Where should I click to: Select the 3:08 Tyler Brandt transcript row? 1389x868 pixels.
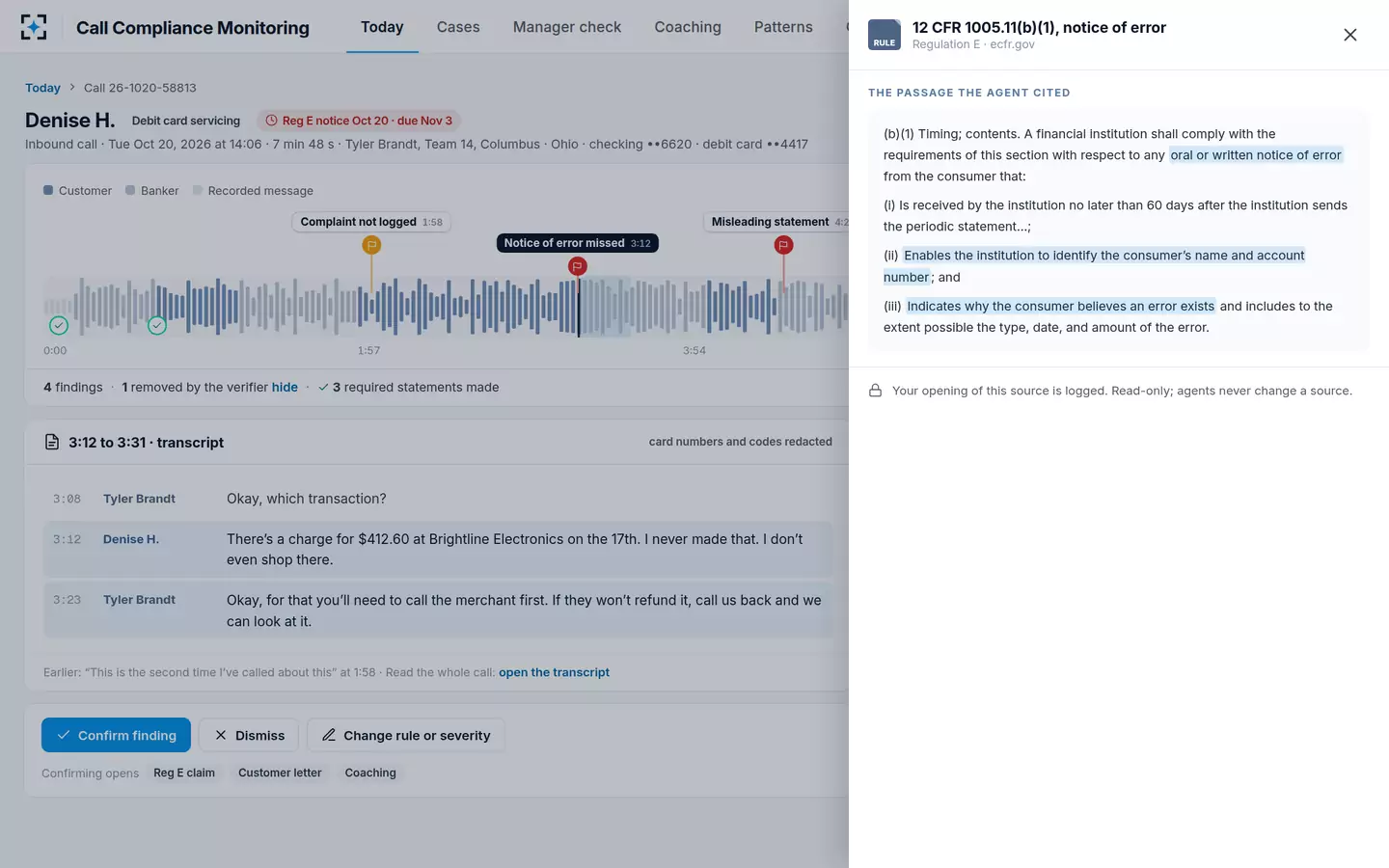[x=438, y=499]
